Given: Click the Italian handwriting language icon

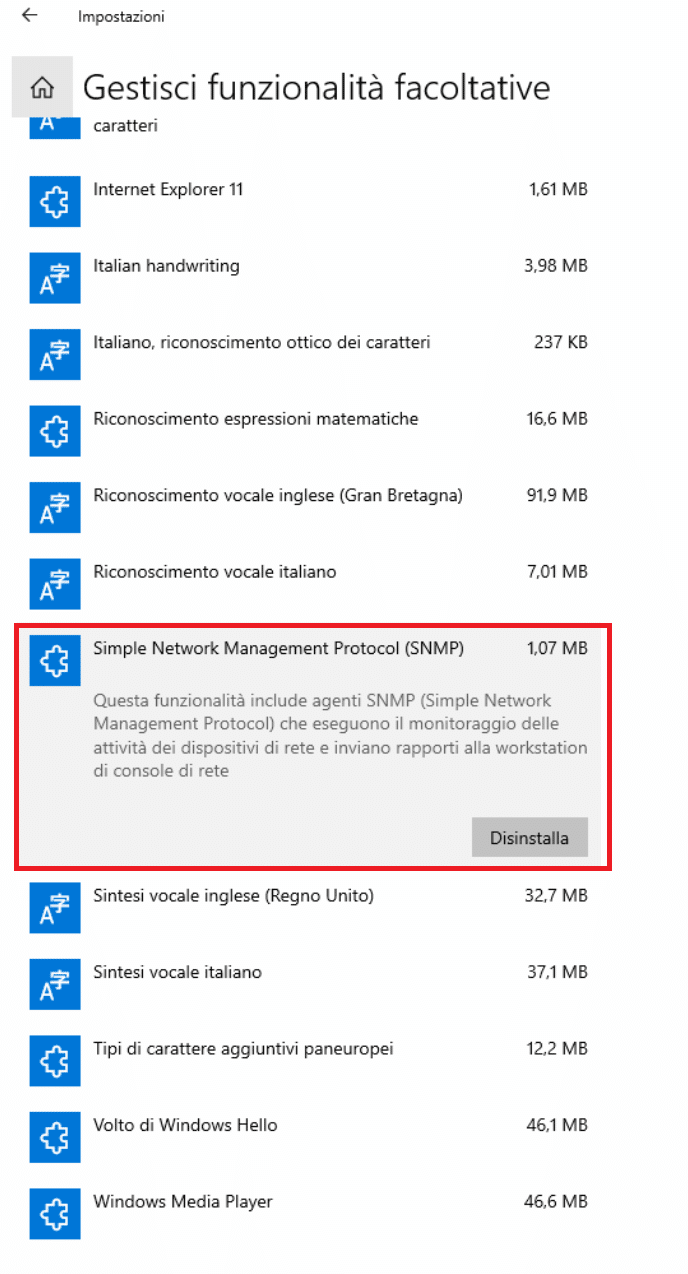Looking at the screenshot, I should click(x=52, y=278).
